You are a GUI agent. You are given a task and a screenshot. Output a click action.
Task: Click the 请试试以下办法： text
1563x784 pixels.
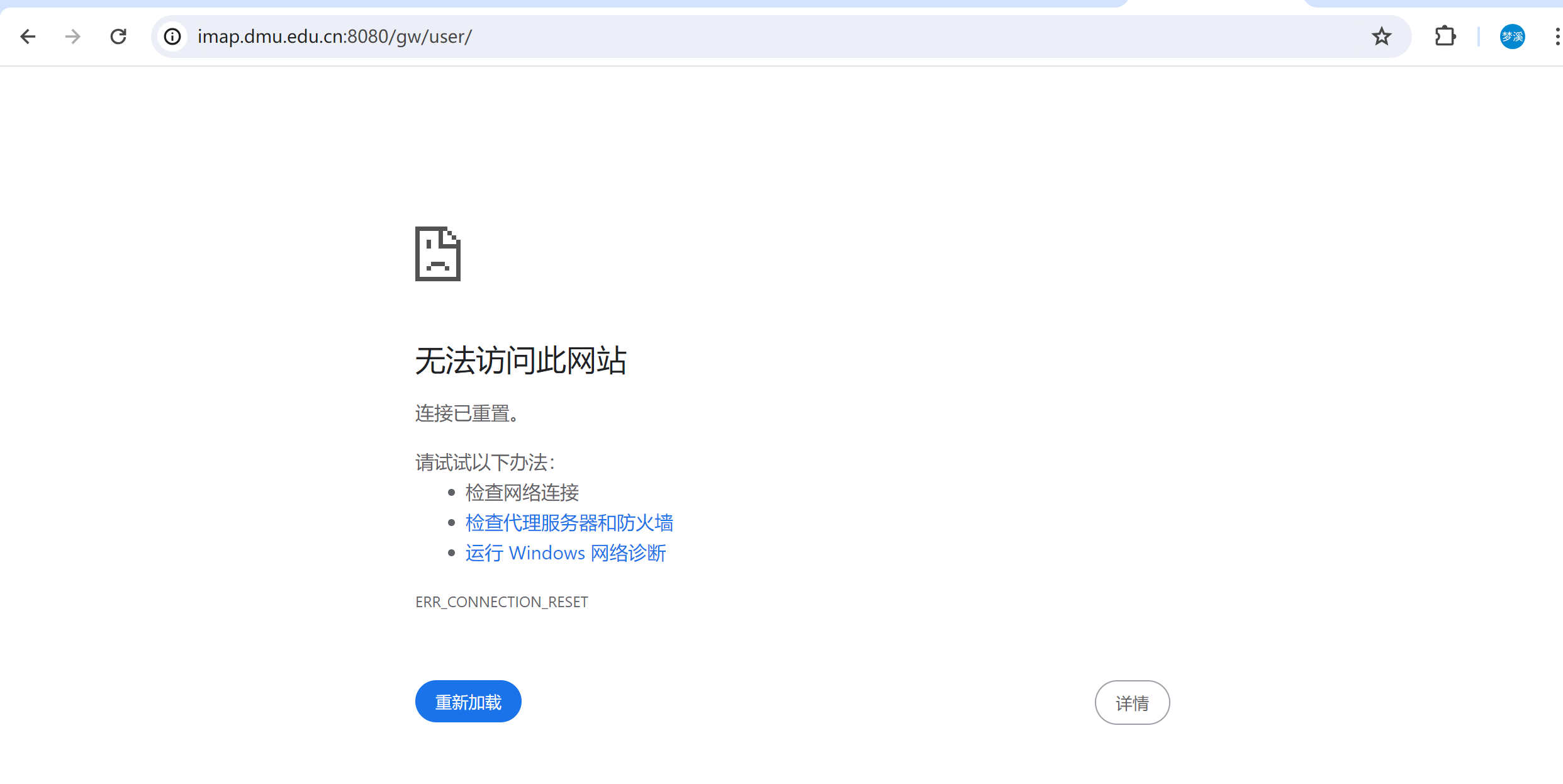point(485,462)
